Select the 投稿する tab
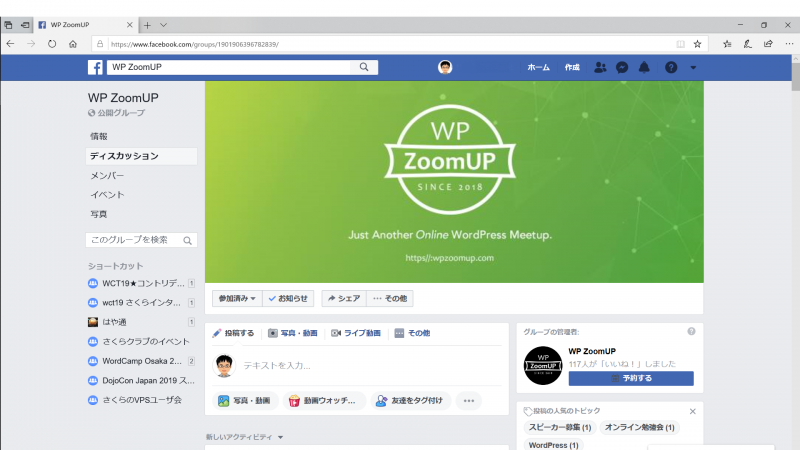 point(233,333)
